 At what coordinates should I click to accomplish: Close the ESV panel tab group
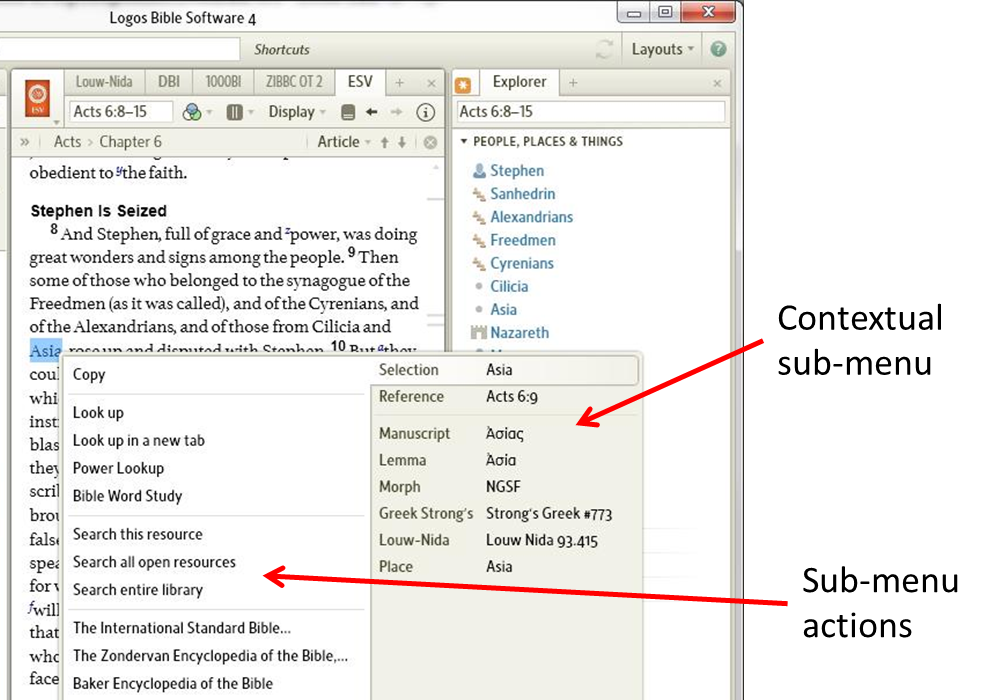[x=431, y=83]
